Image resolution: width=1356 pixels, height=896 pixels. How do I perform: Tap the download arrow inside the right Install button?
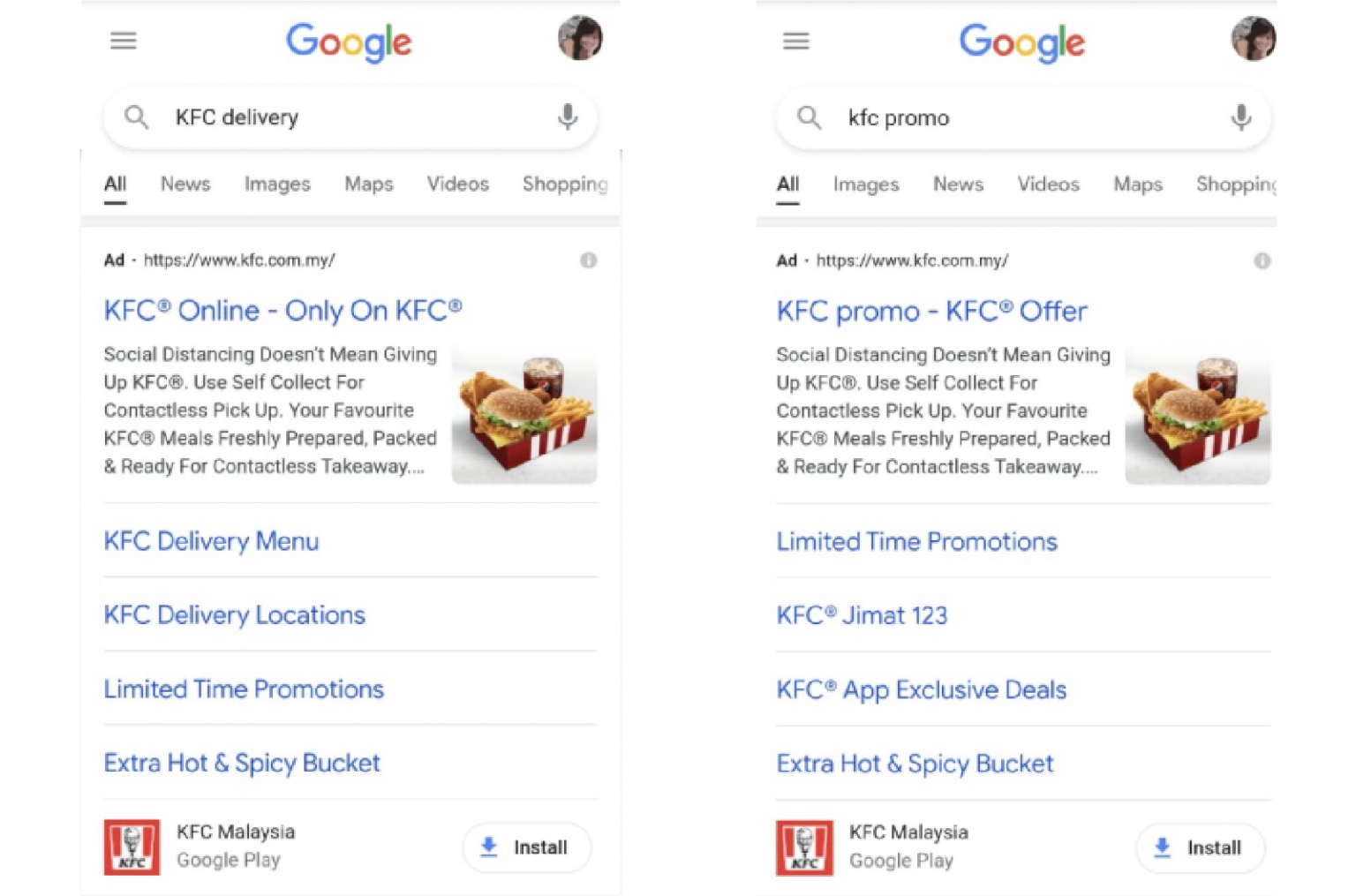1163,847
